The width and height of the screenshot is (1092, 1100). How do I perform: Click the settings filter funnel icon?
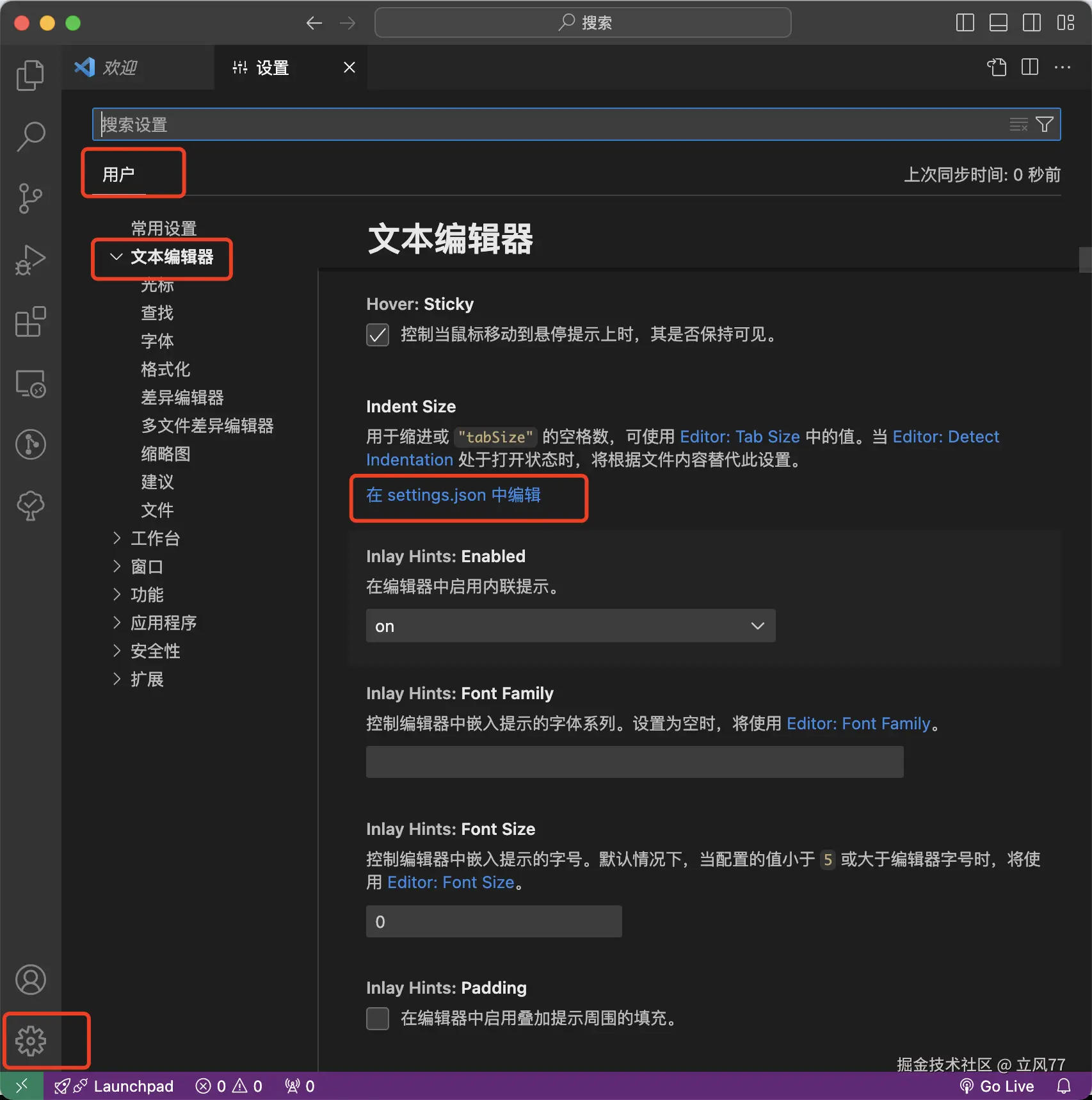click(1045, 124)
